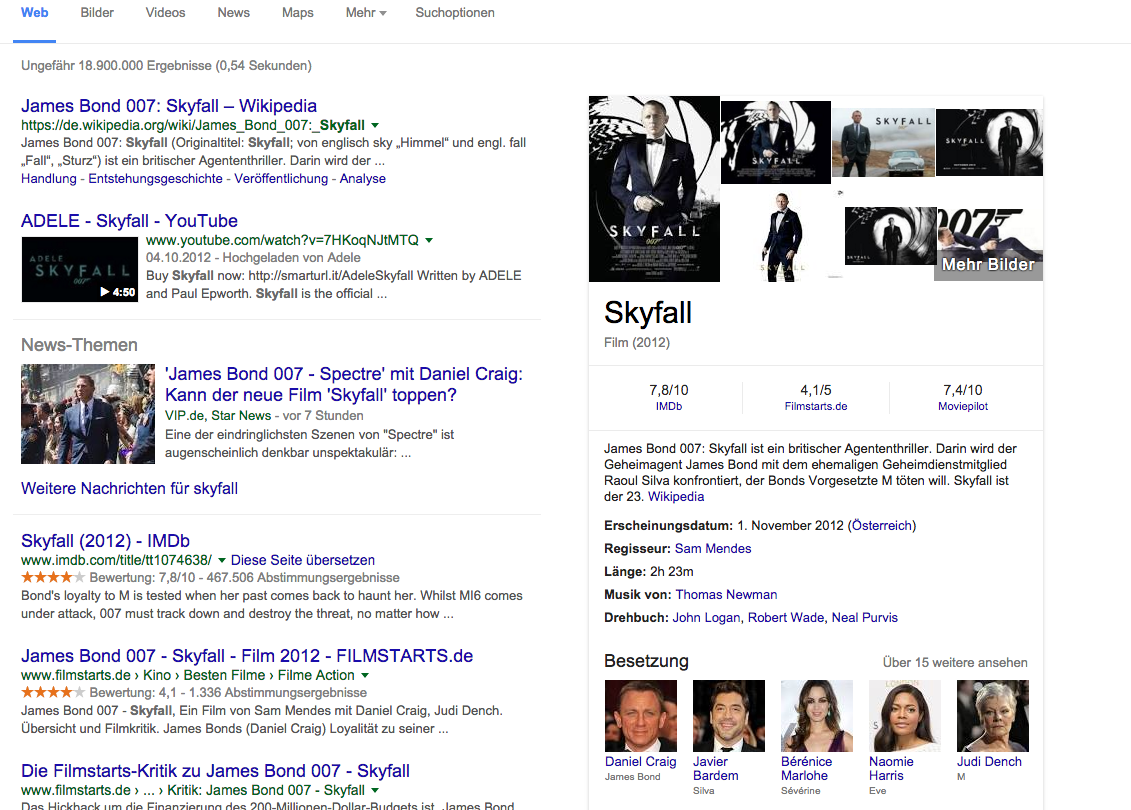Open the Wikipedia Skyfall result title
This screenshot has width=1131, height=810.
click(169, 106)
